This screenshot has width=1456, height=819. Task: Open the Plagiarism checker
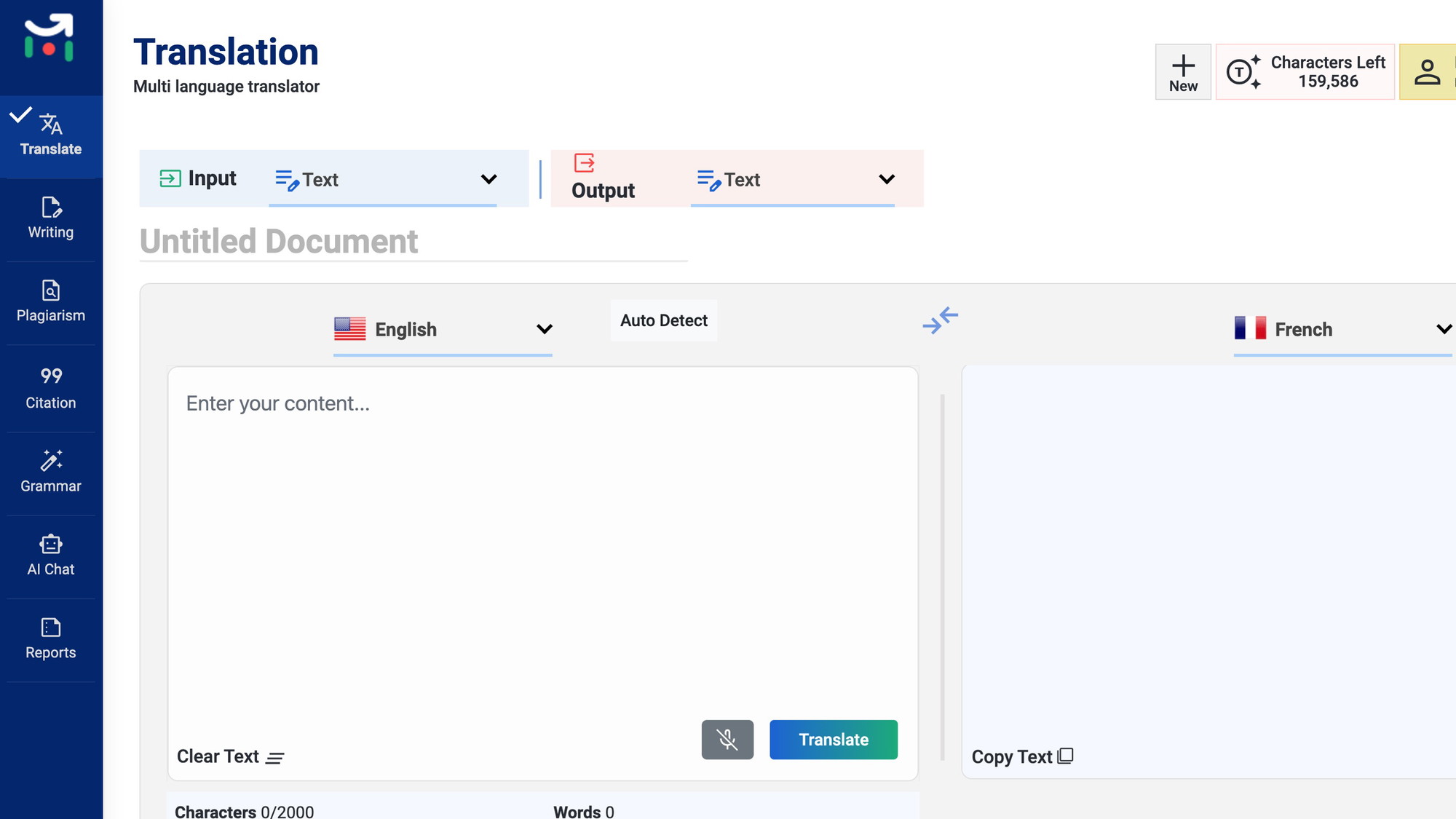(x=51, y=301)
